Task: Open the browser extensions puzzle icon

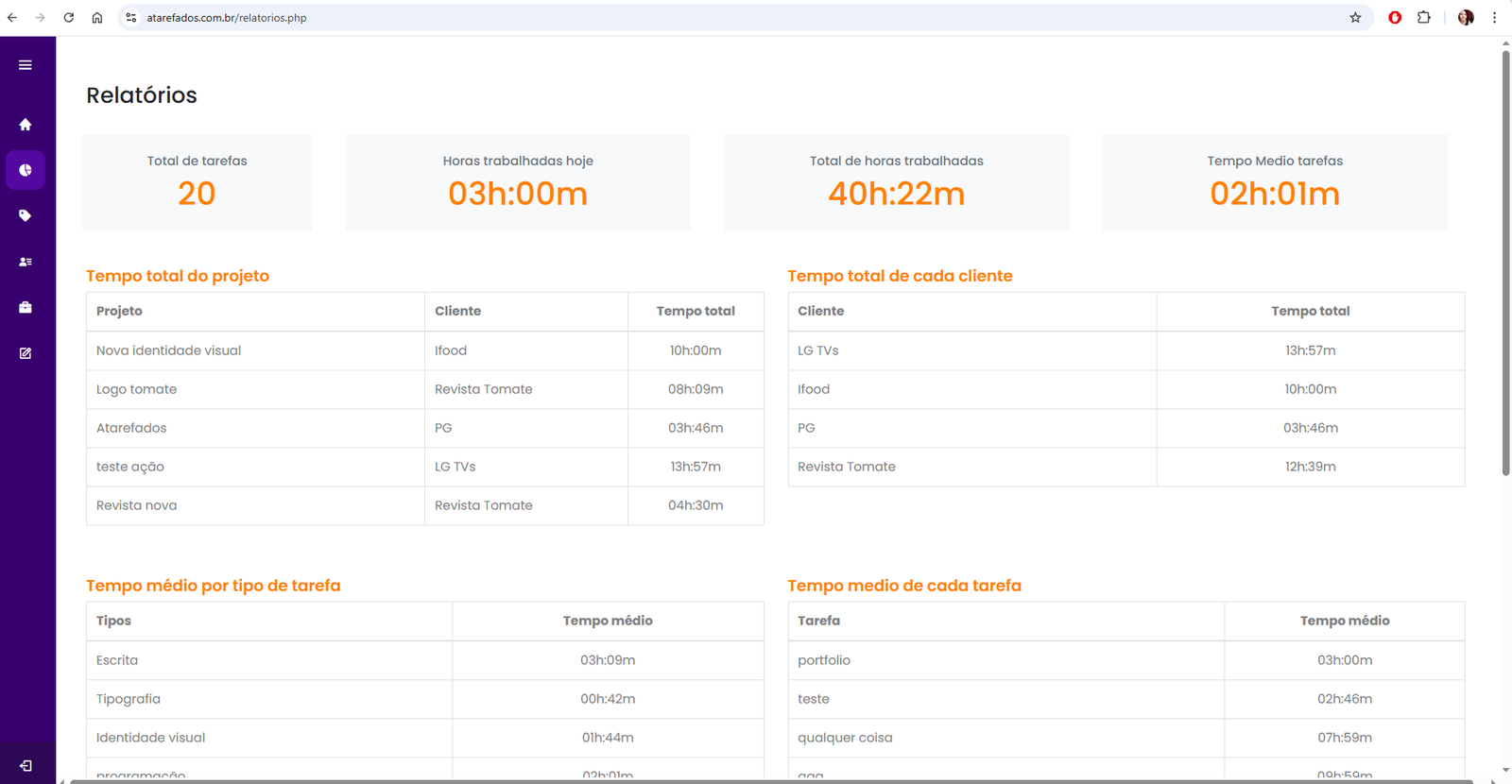Action: point(1424,18)
